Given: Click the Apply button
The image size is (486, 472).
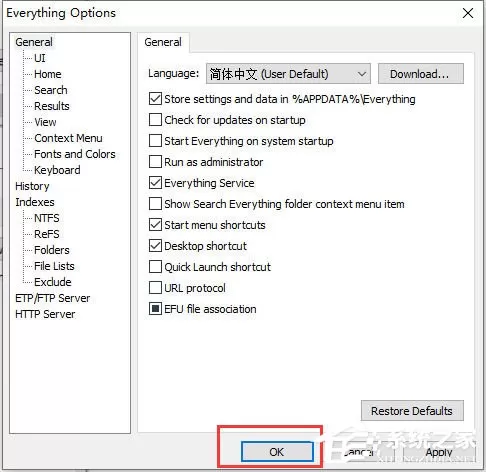Looking at the screenshot, I should [x=439, y=452].
